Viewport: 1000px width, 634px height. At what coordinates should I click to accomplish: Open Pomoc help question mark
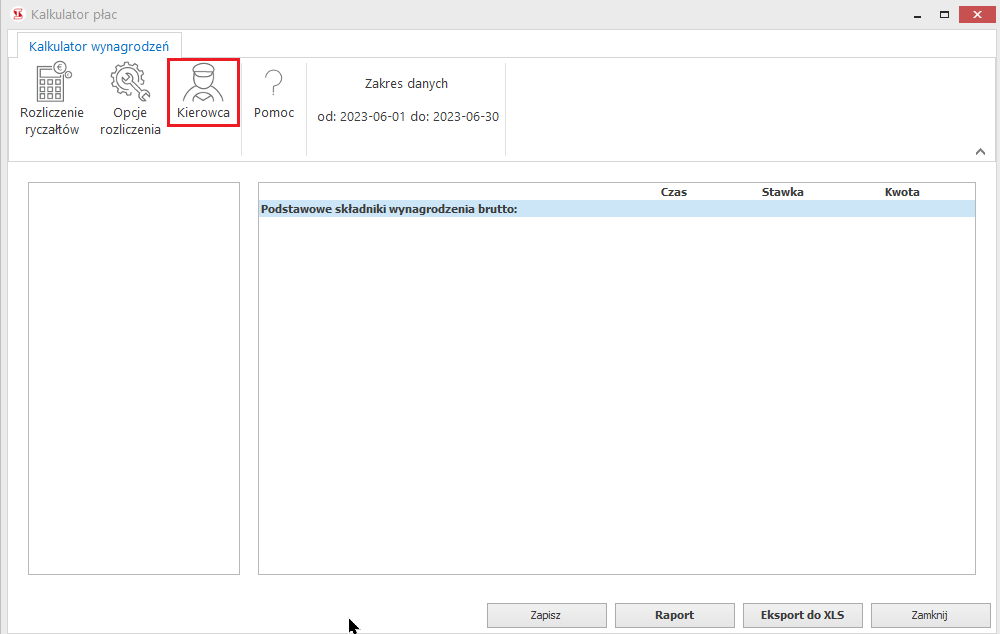[273, 93]
